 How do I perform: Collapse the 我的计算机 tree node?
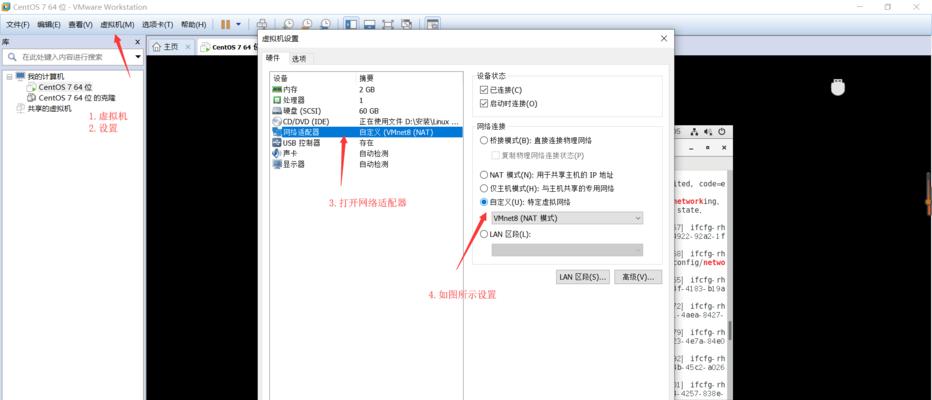click(x=9, y=77)
